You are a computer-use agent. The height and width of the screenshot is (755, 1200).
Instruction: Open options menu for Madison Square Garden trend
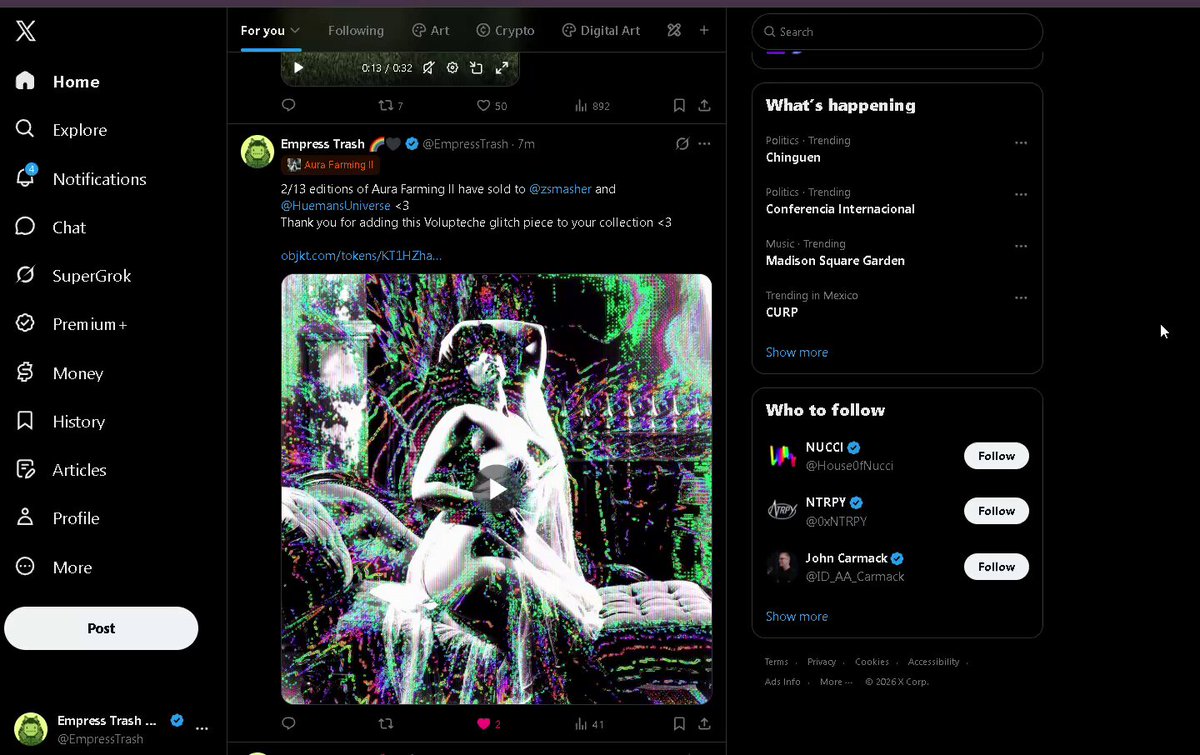point(1021,246)
